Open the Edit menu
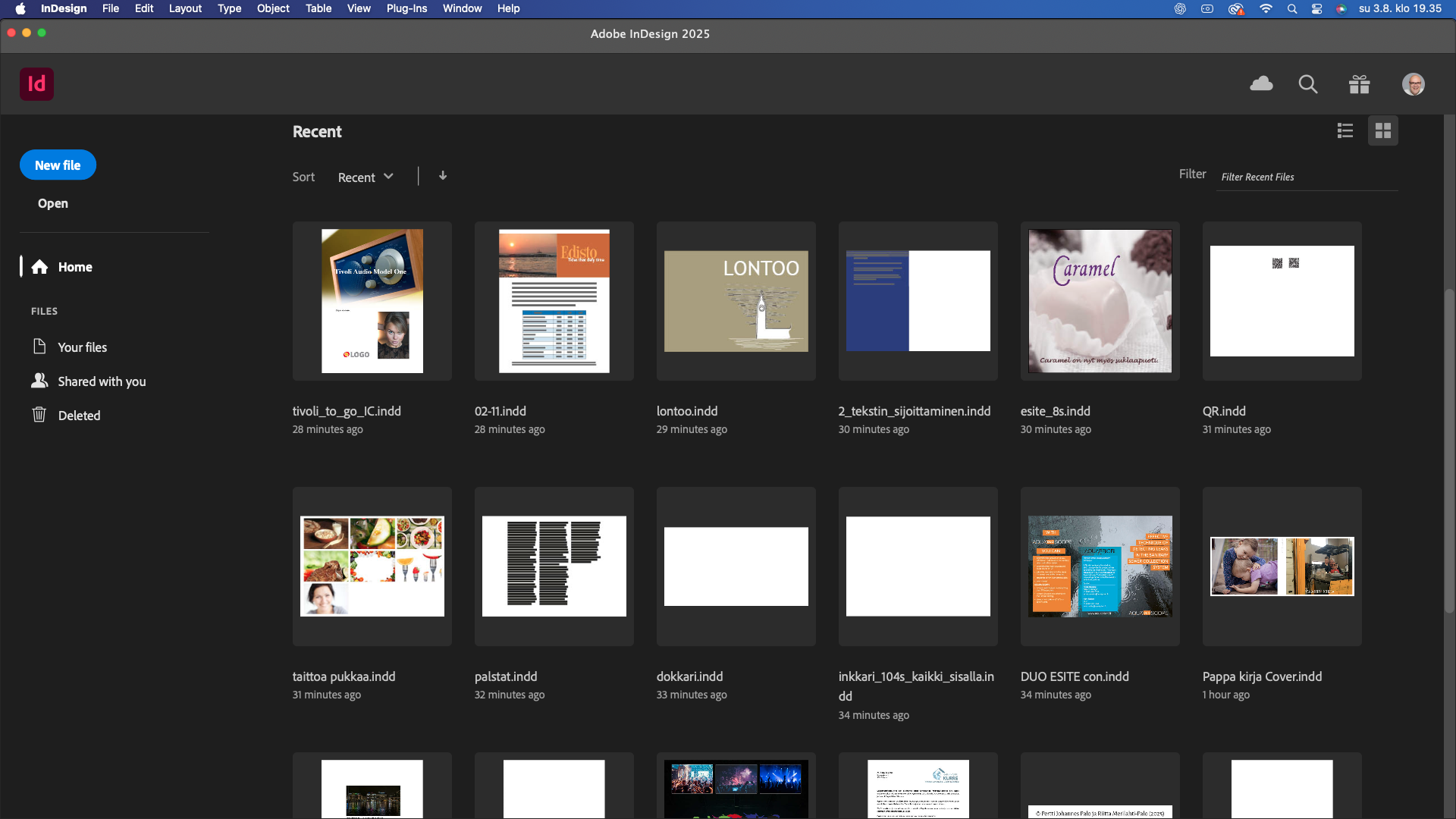The height and width of the screenshot is (819, 1456). tap(144, 8)
